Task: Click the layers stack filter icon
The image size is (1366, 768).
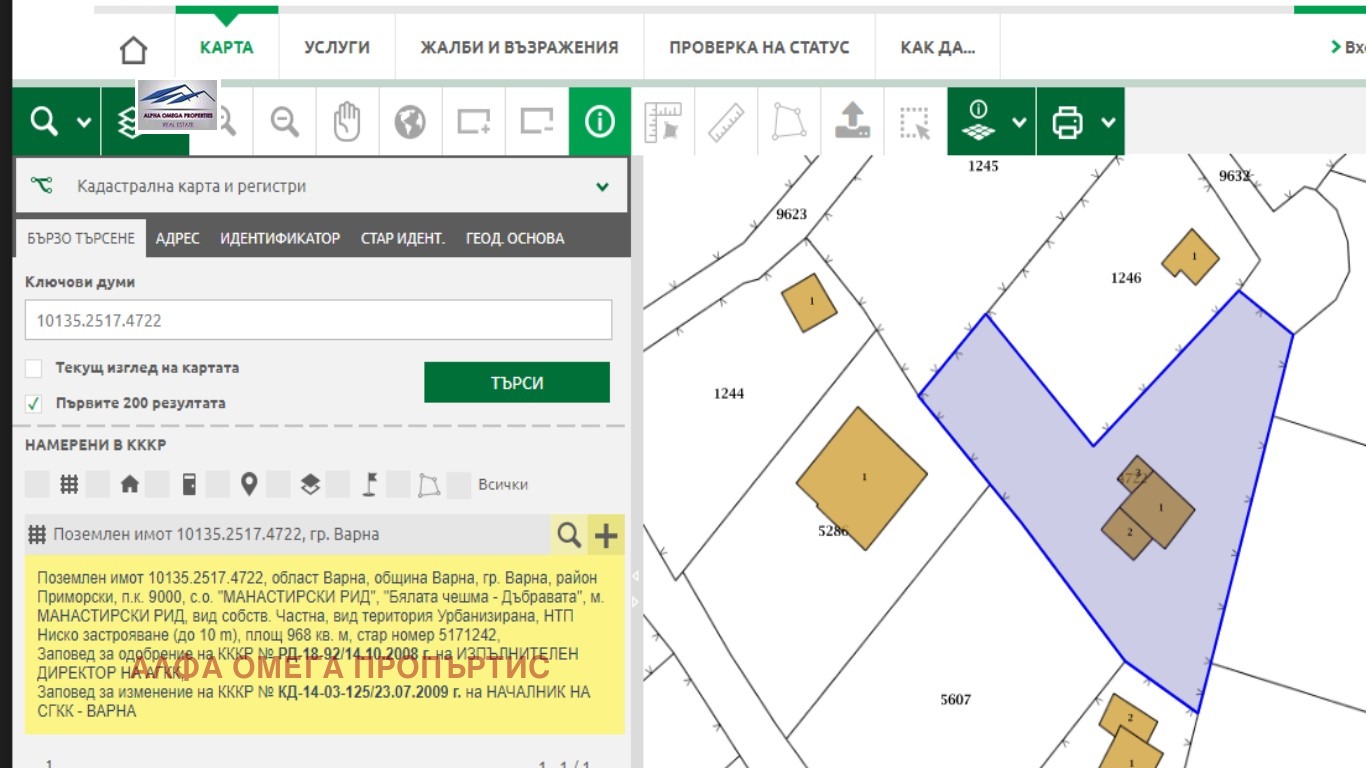Action: click(310, 485)
